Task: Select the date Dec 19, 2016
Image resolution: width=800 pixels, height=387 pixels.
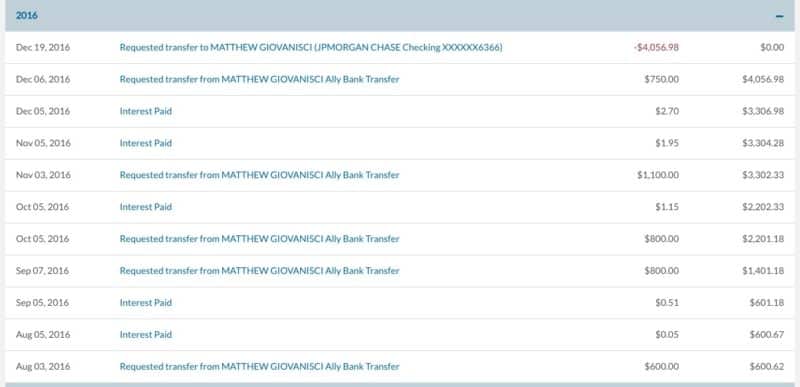Action: pos(43,47)
